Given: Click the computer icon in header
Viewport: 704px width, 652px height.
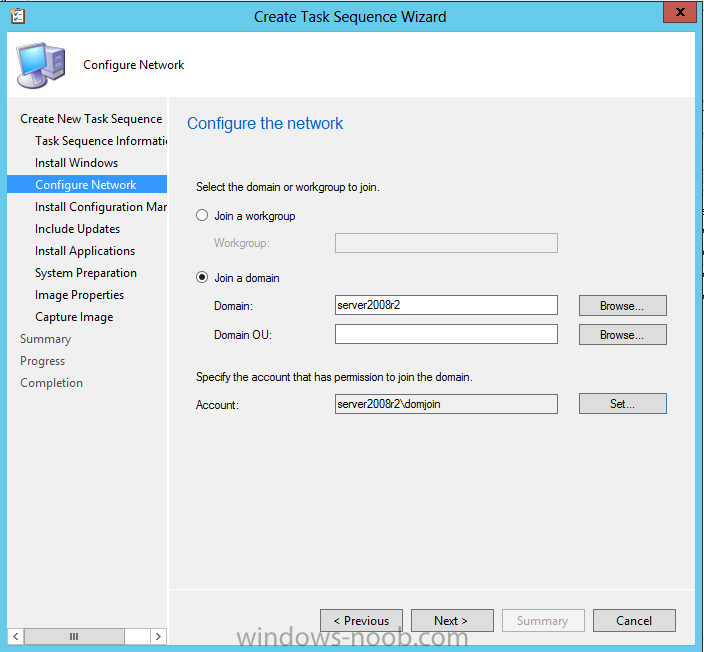Looking at the screenshot, I should point(41,65).
